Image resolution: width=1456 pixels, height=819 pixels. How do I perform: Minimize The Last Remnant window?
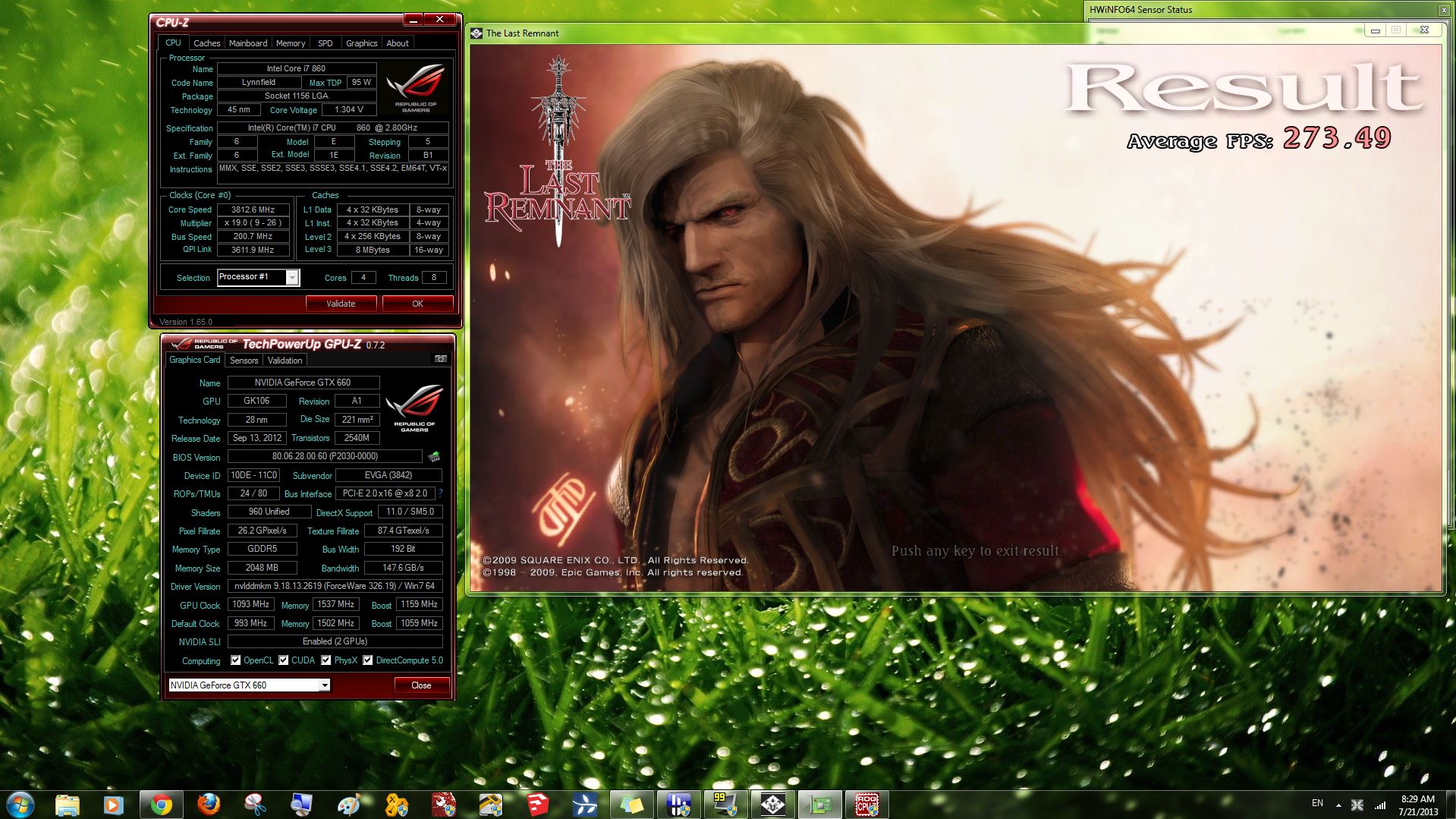(1376, 30)
